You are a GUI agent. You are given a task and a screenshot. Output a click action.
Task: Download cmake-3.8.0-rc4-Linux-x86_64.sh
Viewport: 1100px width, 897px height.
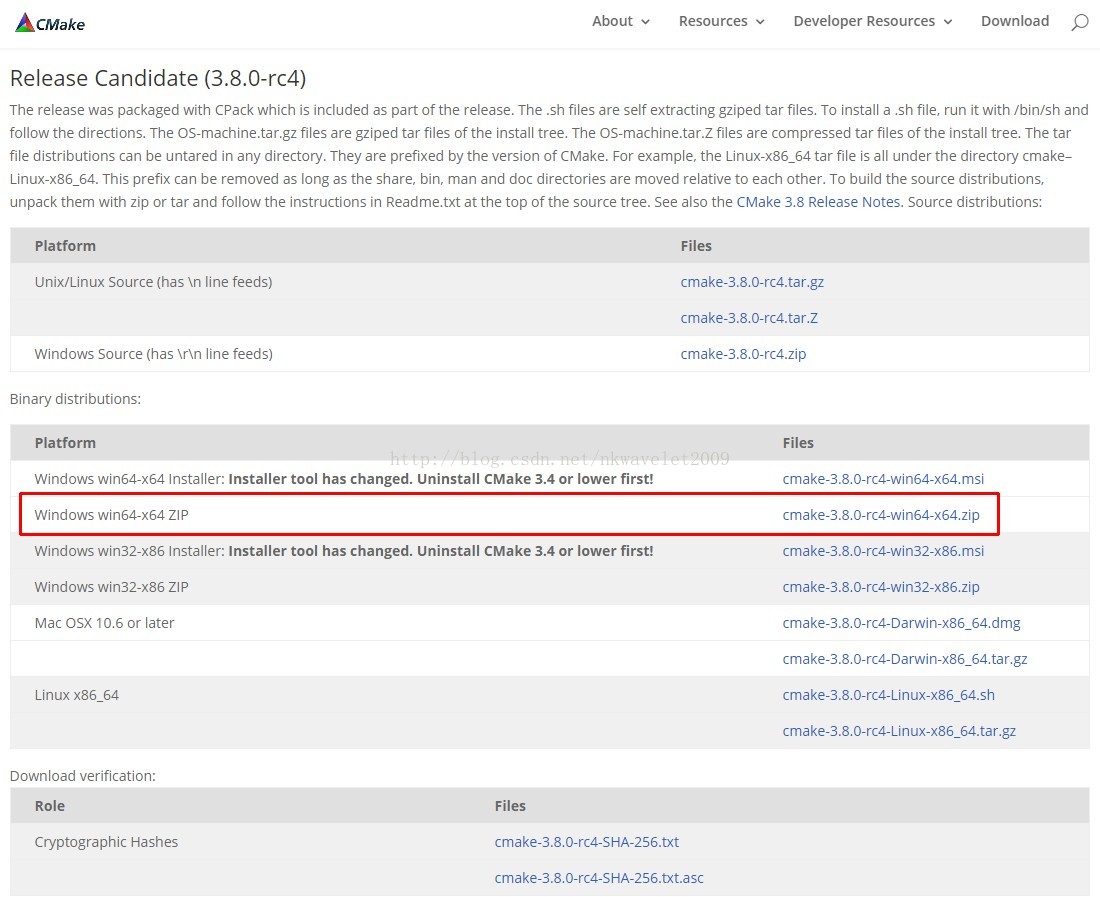click(x=889, y=695)
